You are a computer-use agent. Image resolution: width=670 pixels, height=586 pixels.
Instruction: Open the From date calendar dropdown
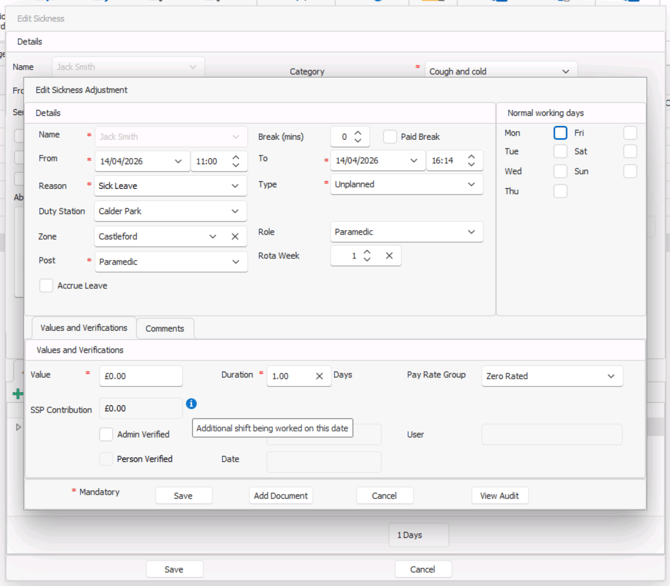(178, 161)
